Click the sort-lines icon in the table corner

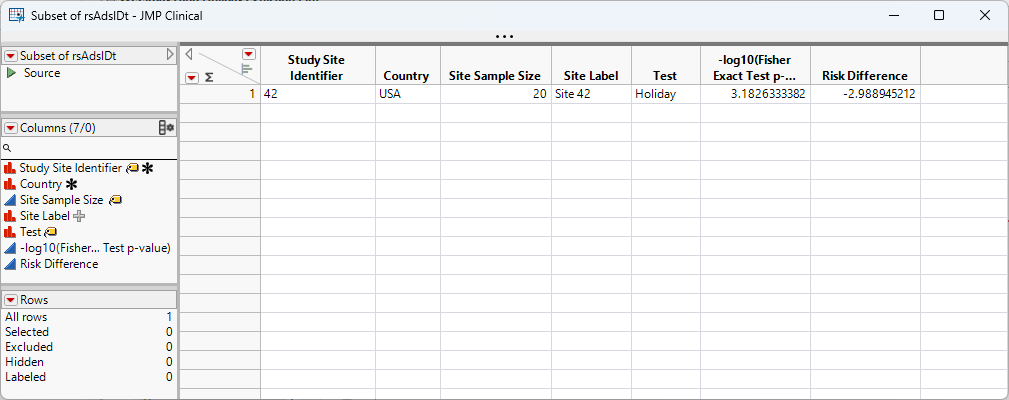247,69
